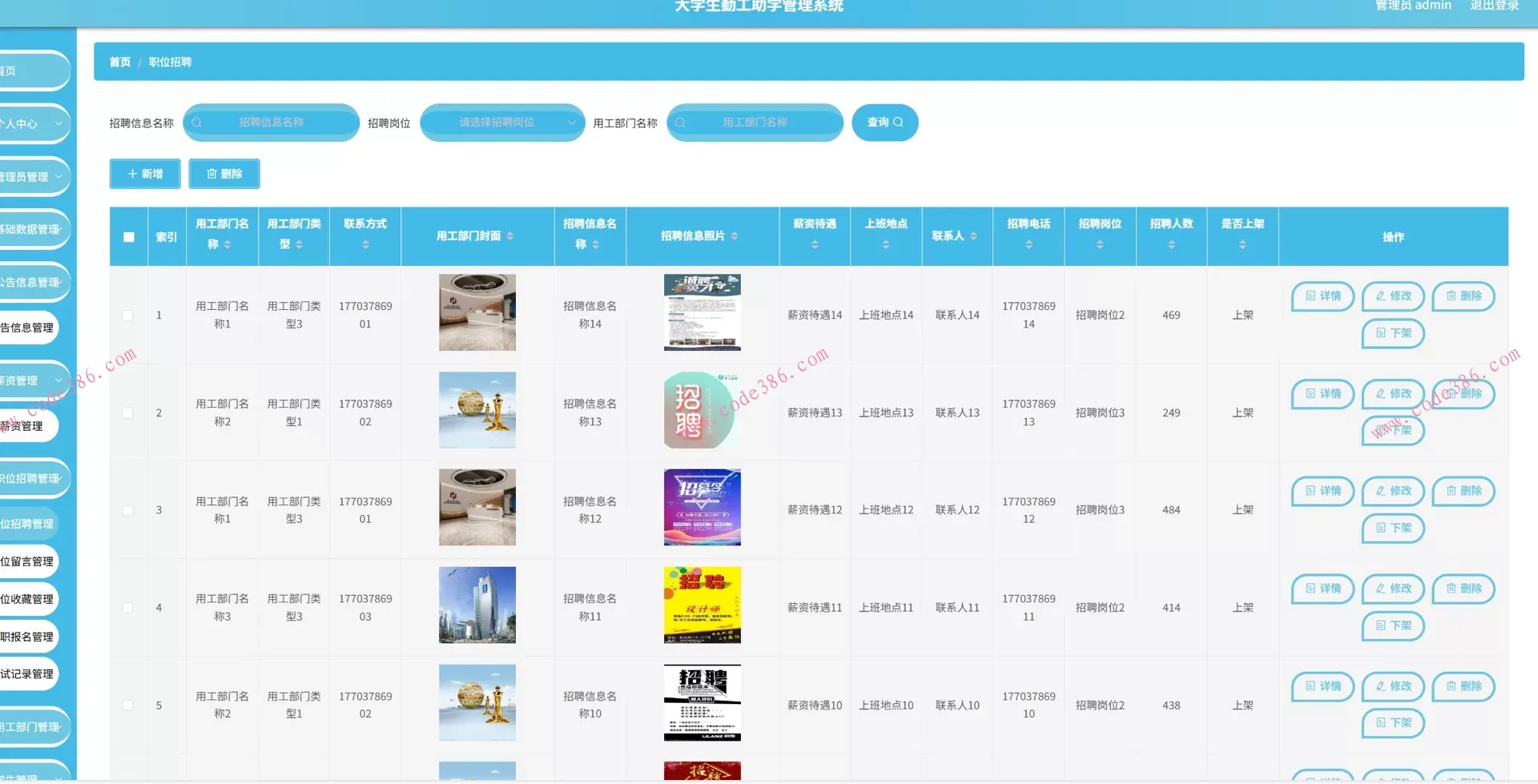Sort by 招聘信息名称 column arrows
Viewport: 1538px width, 784px height.
tap(595, 244)
